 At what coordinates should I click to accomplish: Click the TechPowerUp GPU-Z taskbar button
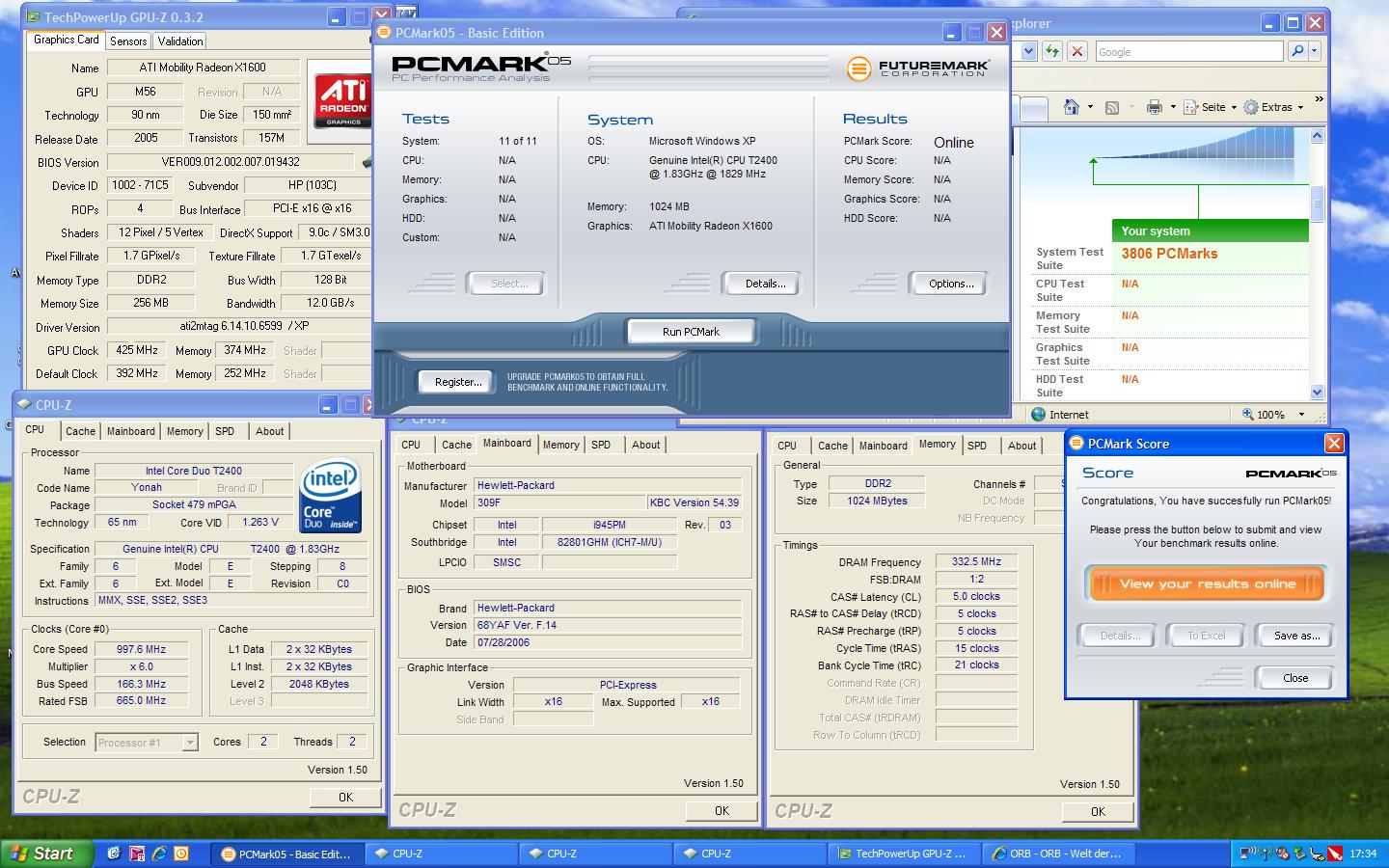coord(906,854)
